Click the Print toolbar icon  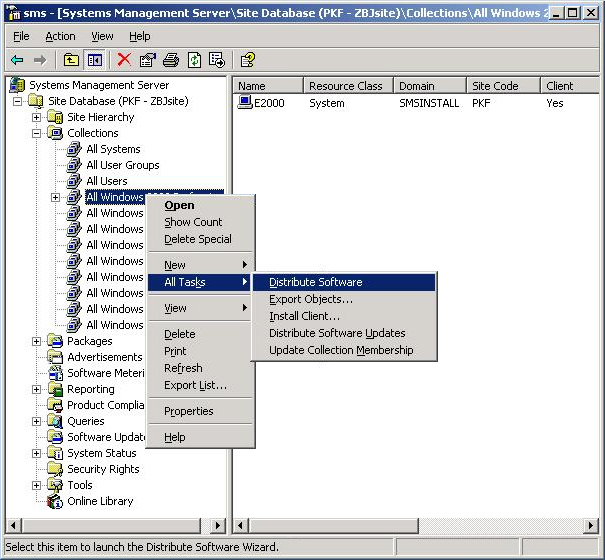pyautogui.click(x=171, y=60)
